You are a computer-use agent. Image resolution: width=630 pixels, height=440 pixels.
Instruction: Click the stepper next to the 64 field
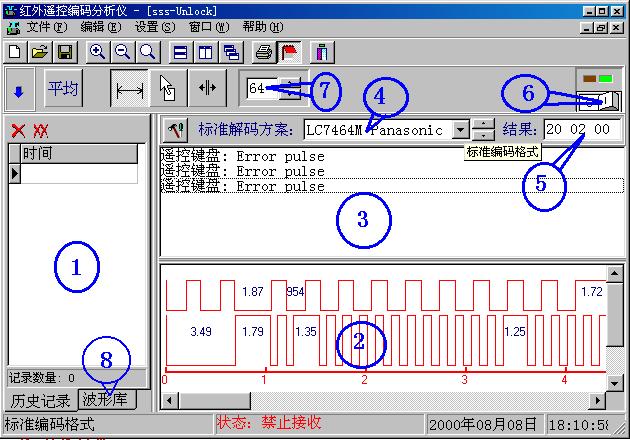tap(290, 88)
